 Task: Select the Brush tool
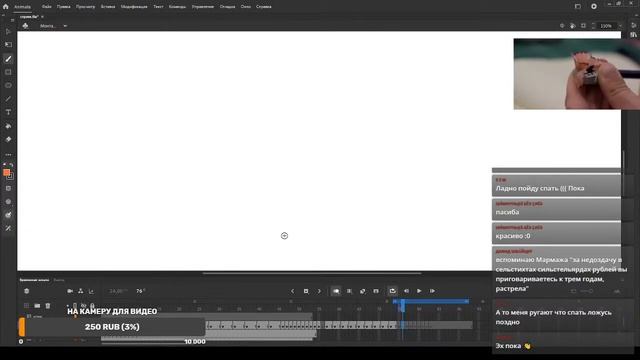tap(8, 59)
